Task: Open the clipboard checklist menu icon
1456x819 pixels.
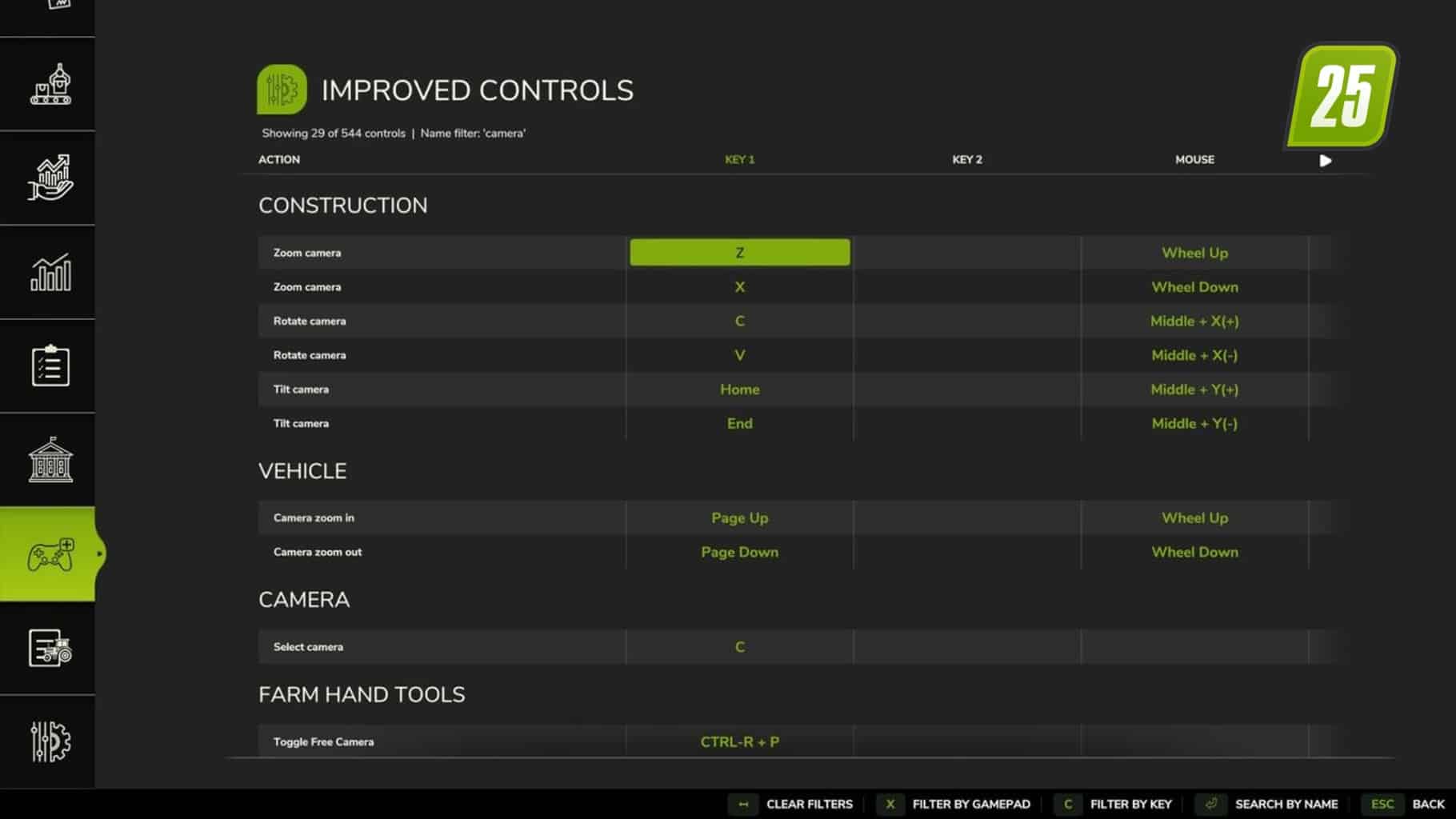Action: (x=50, y=366)
